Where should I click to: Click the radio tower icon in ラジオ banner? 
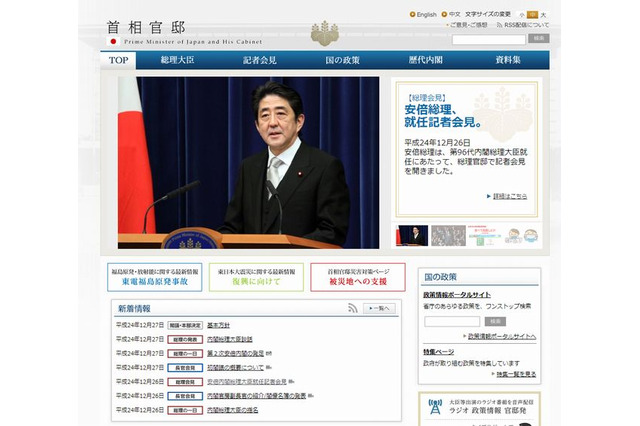435,406
